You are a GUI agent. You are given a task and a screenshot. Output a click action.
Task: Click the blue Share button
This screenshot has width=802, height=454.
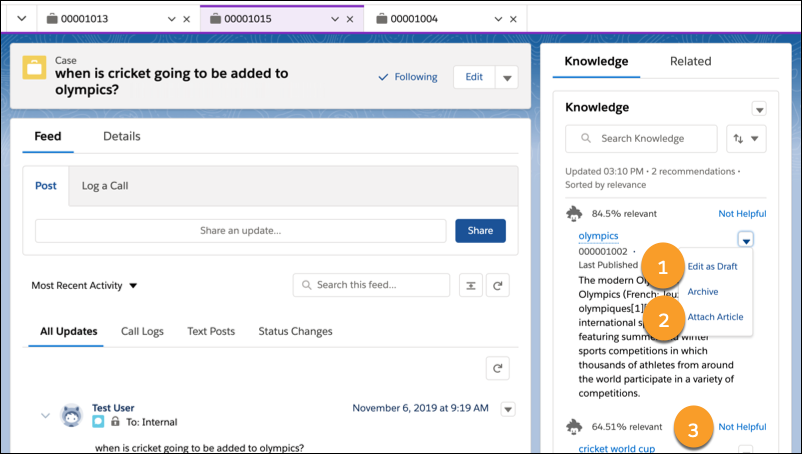click(x=480, y=231)
